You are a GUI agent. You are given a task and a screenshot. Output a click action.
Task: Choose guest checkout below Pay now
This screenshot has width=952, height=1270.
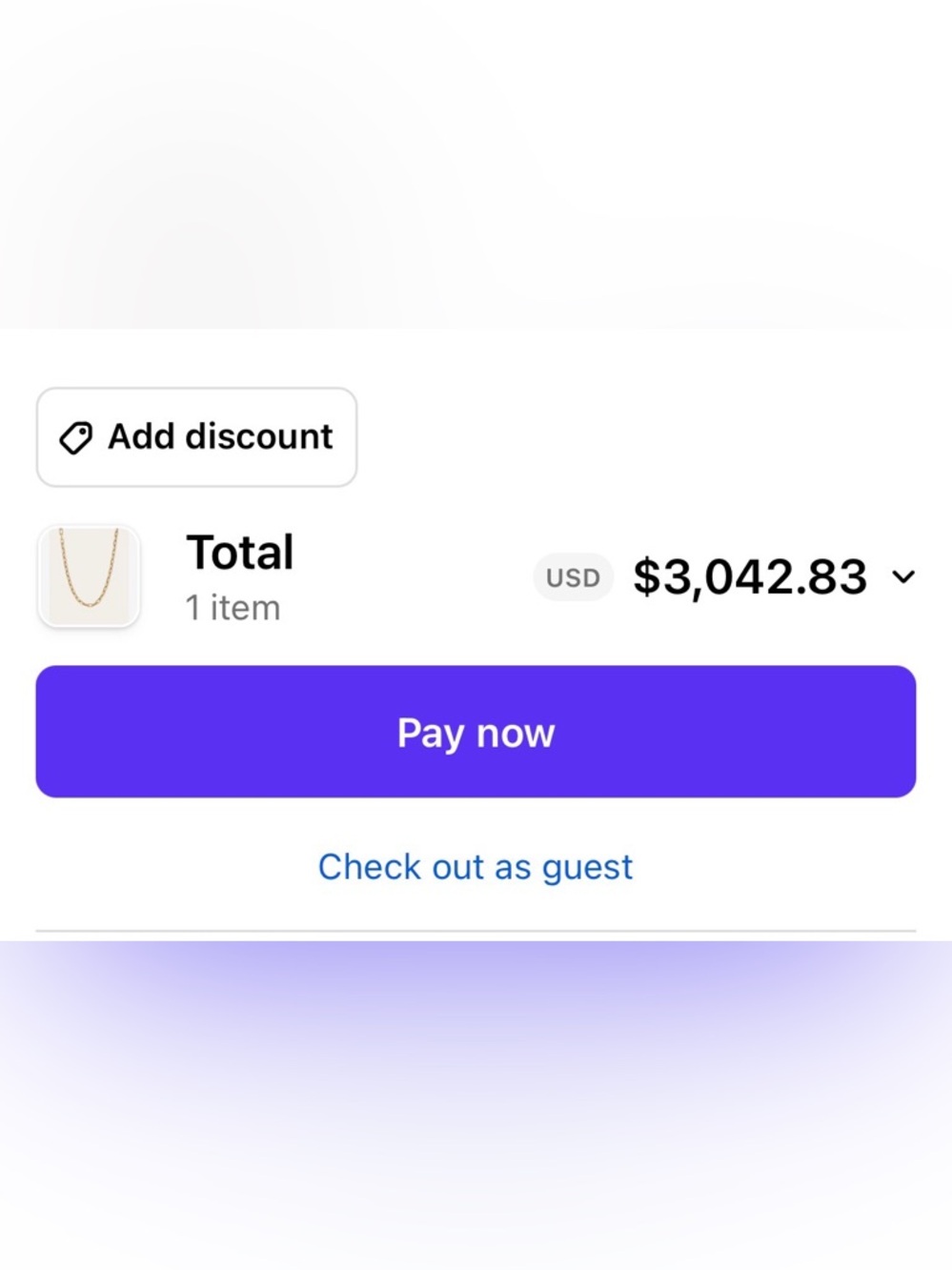pos(476,867)
